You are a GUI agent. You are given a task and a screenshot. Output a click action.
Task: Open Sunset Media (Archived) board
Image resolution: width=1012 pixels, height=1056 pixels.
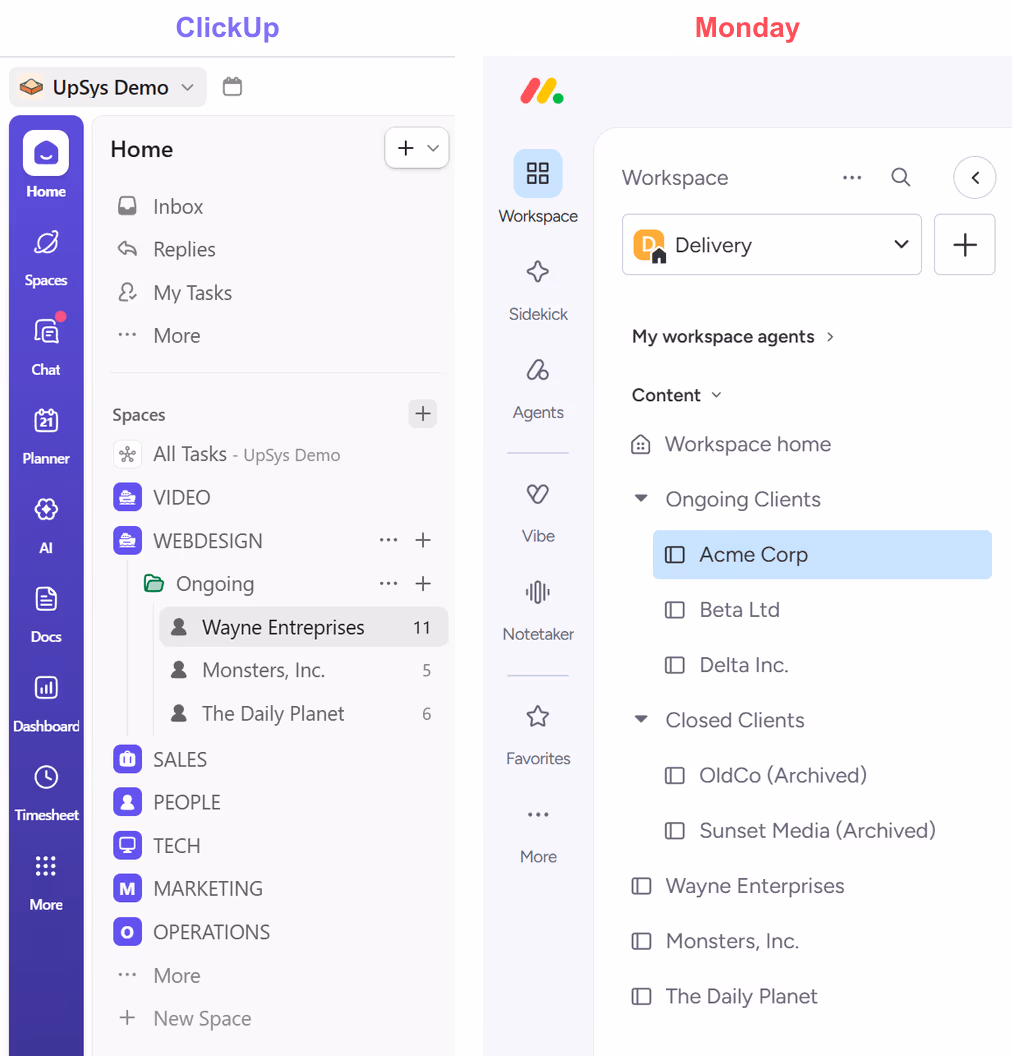pyautogui.click(x=822, y=830)
